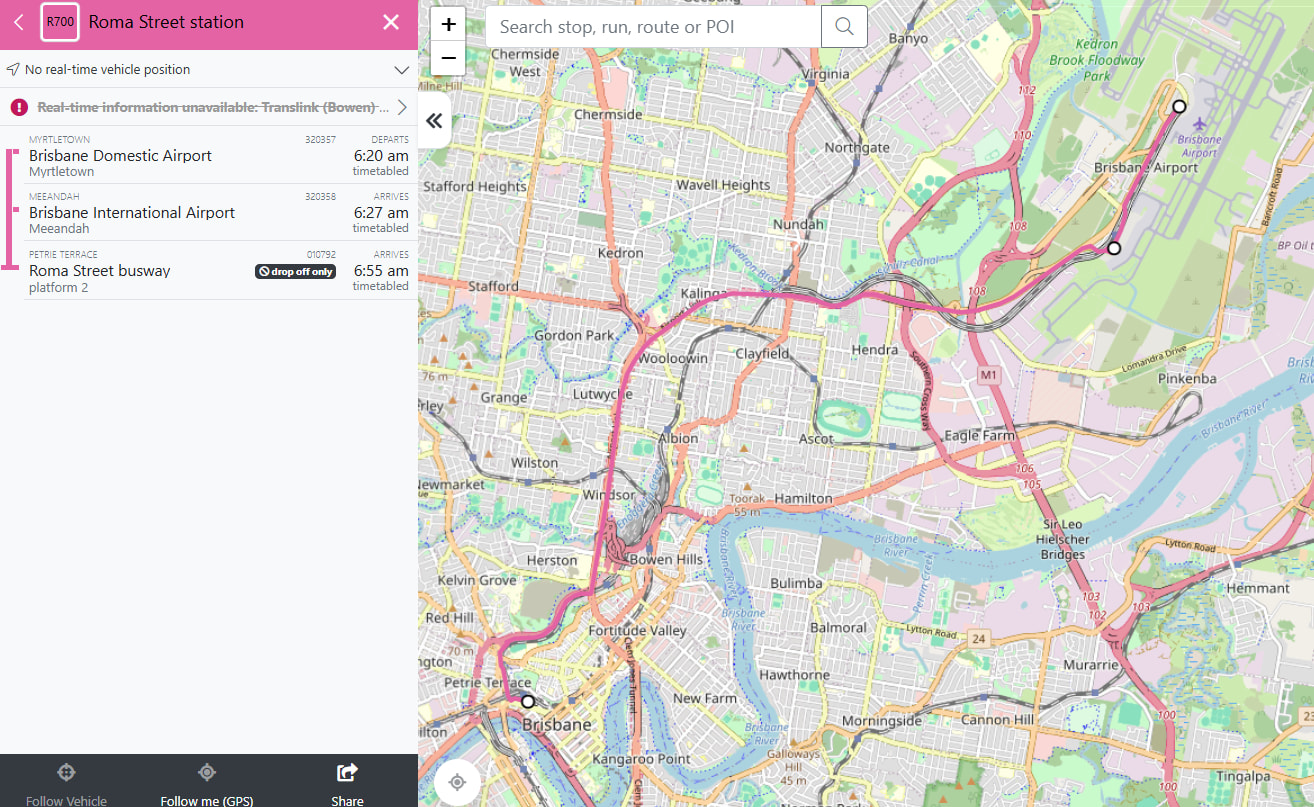Click the Clayfield map label
This screenshot has width=1314, height=807.
pos(762,353)
